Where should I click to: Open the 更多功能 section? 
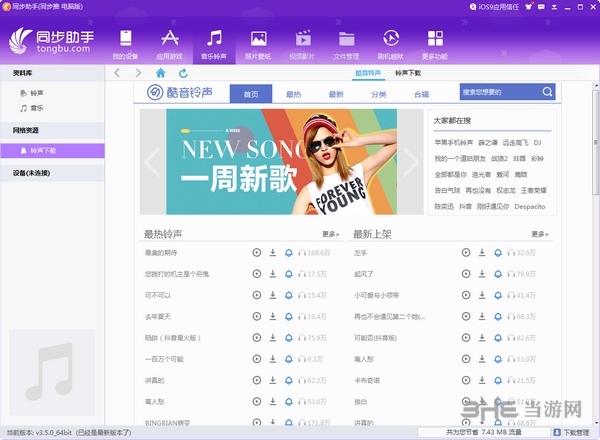435,44
